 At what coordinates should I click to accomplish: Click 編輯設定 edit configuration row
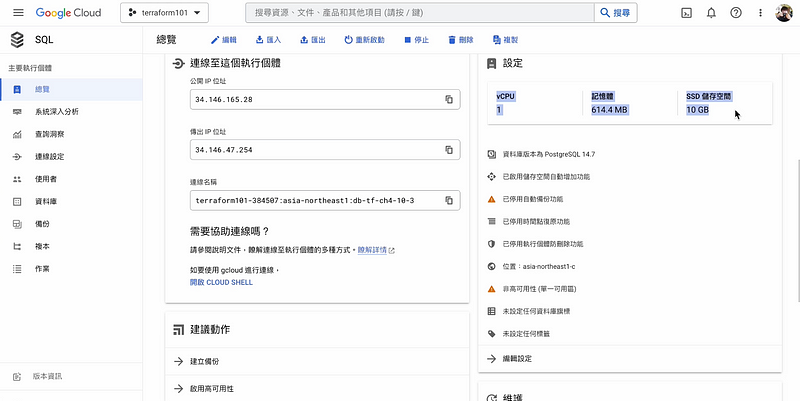pos(630,359)
